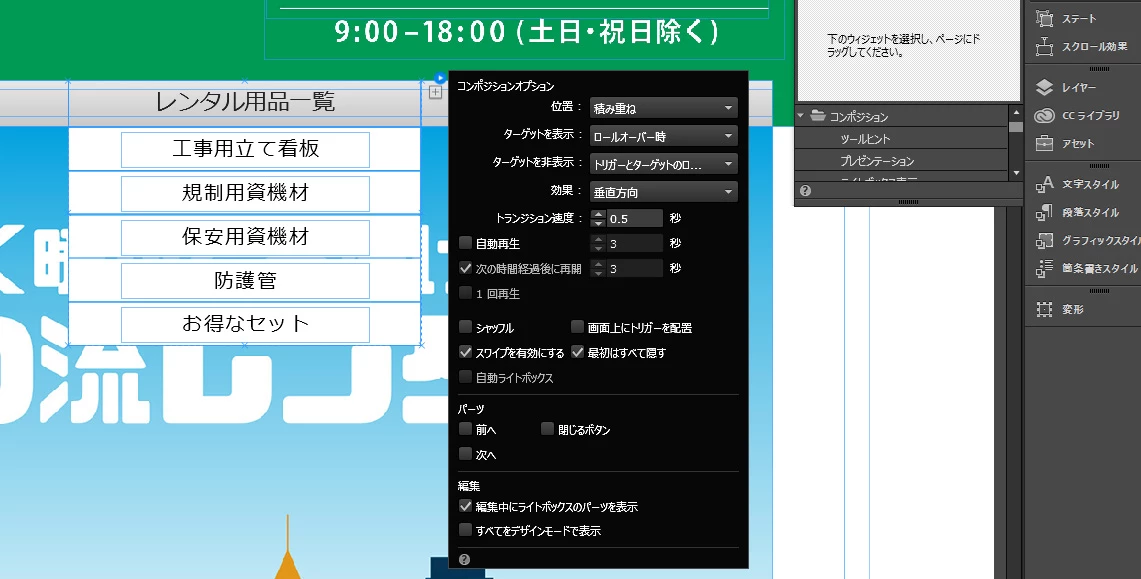This screenshot has width=1141, height=579.
Task: Open the 段落スタイル panel icon
Action: (1044, 212)
